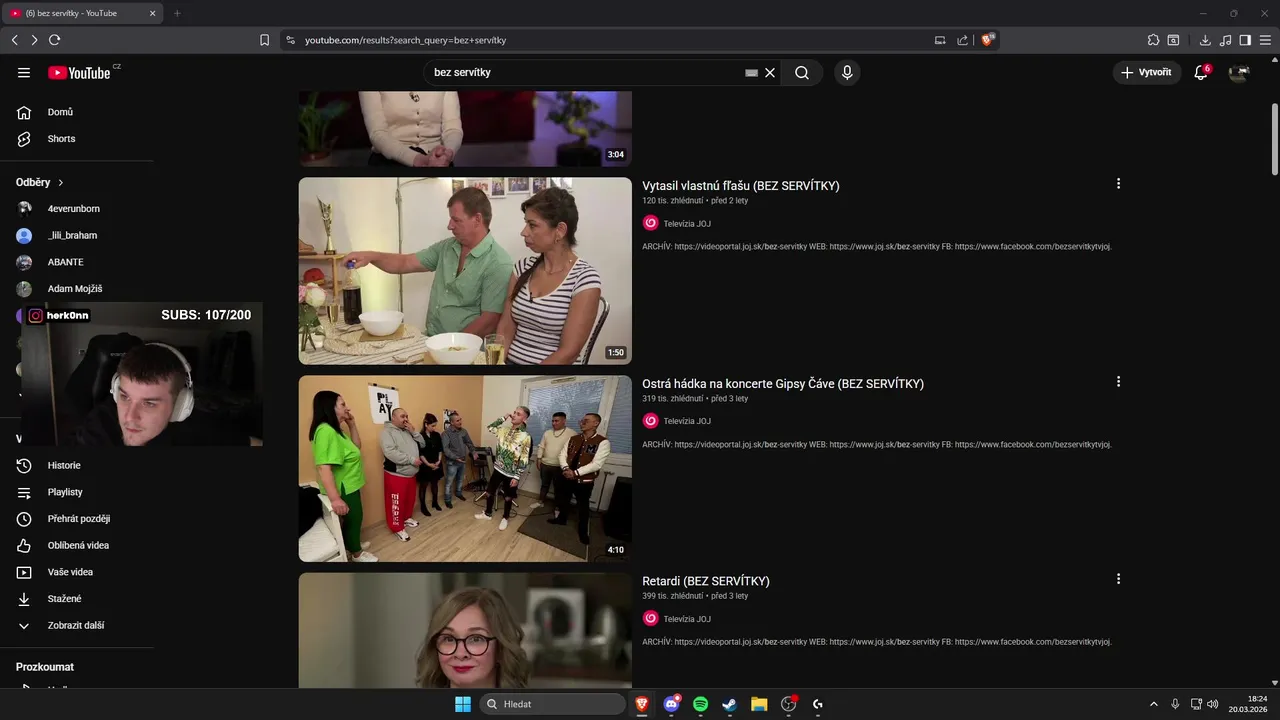The height and width of the screenshot is (720, 1280).
Task: Click the page vertical scrollbar
Action: 1274,139
